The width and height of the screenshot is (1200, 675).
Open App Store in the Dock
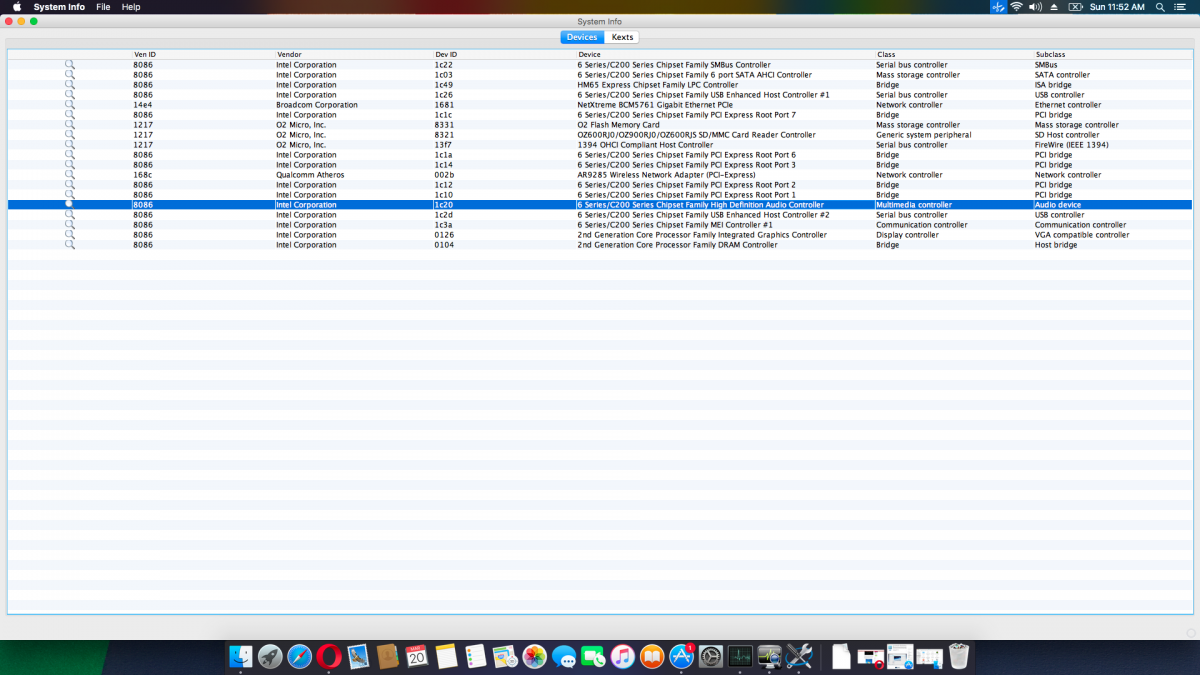682,656
